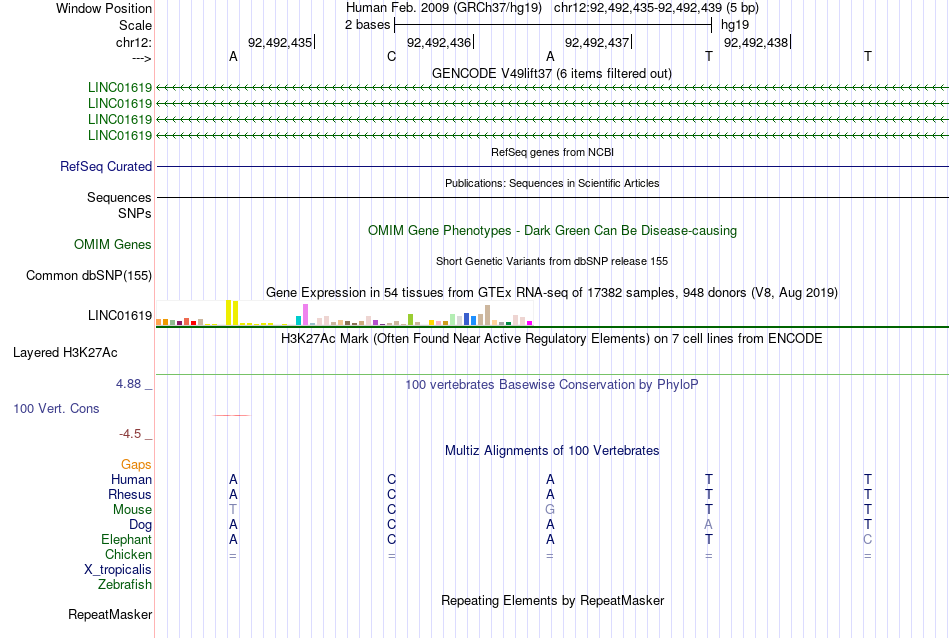
Task: Select the RefSeq Curated track label
Action: point(106,167)
